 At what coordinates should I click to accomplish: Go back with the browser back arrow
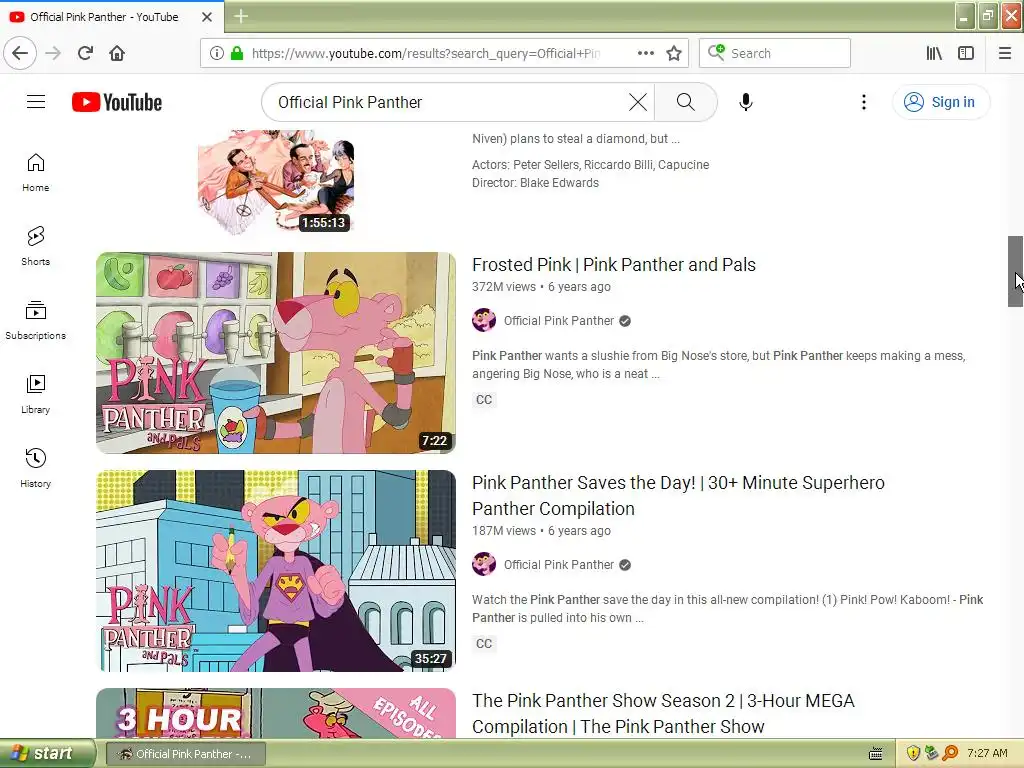(x=20, y=53)
